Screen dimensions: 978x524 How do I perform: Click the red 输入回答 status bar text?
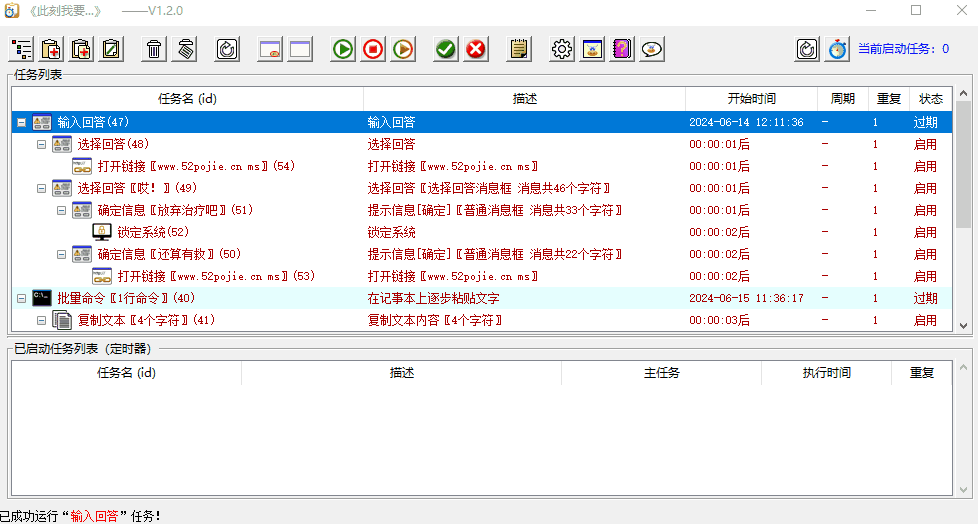click(94, 516)
